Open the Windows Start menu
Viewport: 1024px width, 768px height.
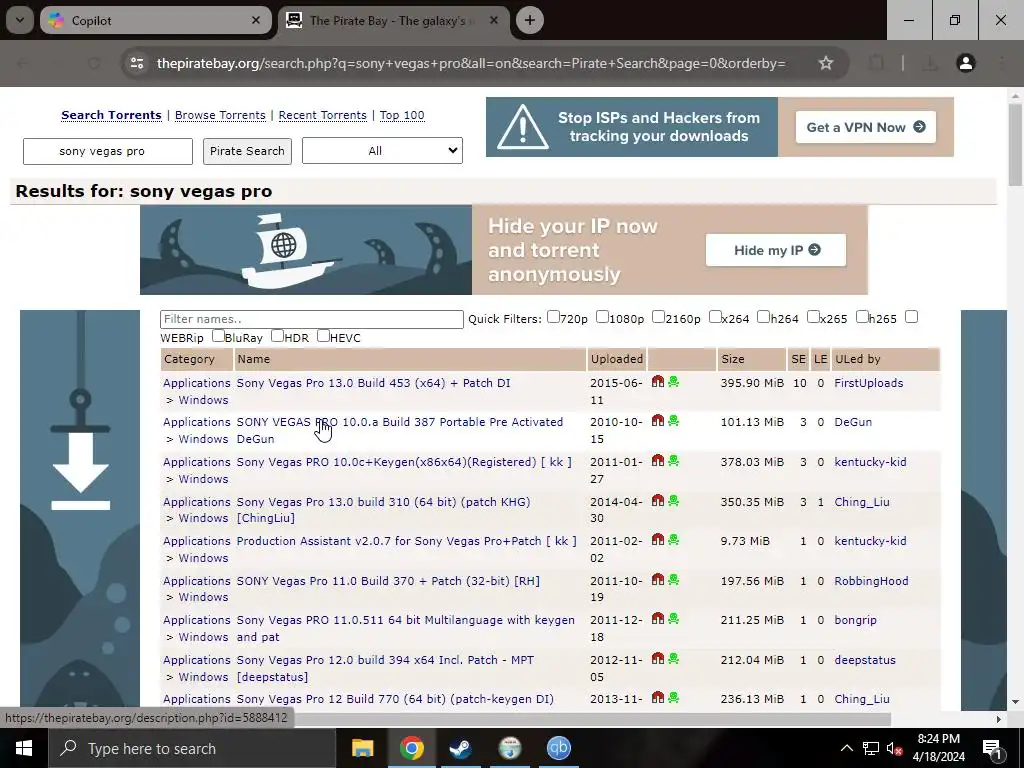tap(24, 748)
